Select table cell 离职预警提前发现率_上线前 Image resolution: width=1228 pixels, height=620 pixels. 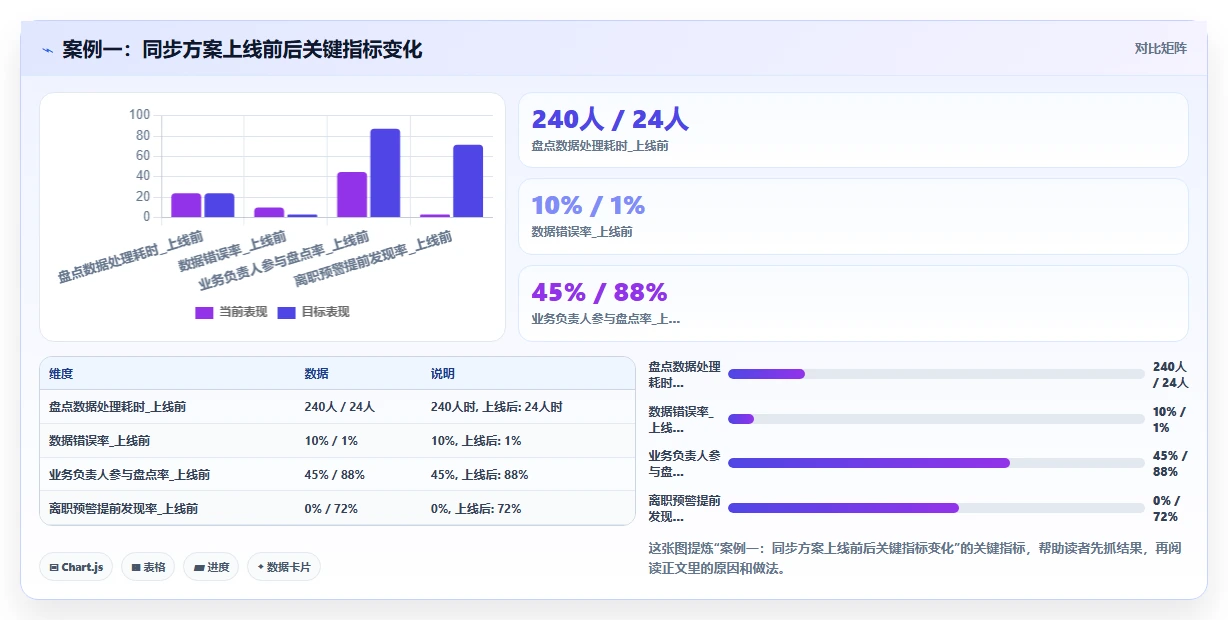pyautogui.click(x=123, y=509)
